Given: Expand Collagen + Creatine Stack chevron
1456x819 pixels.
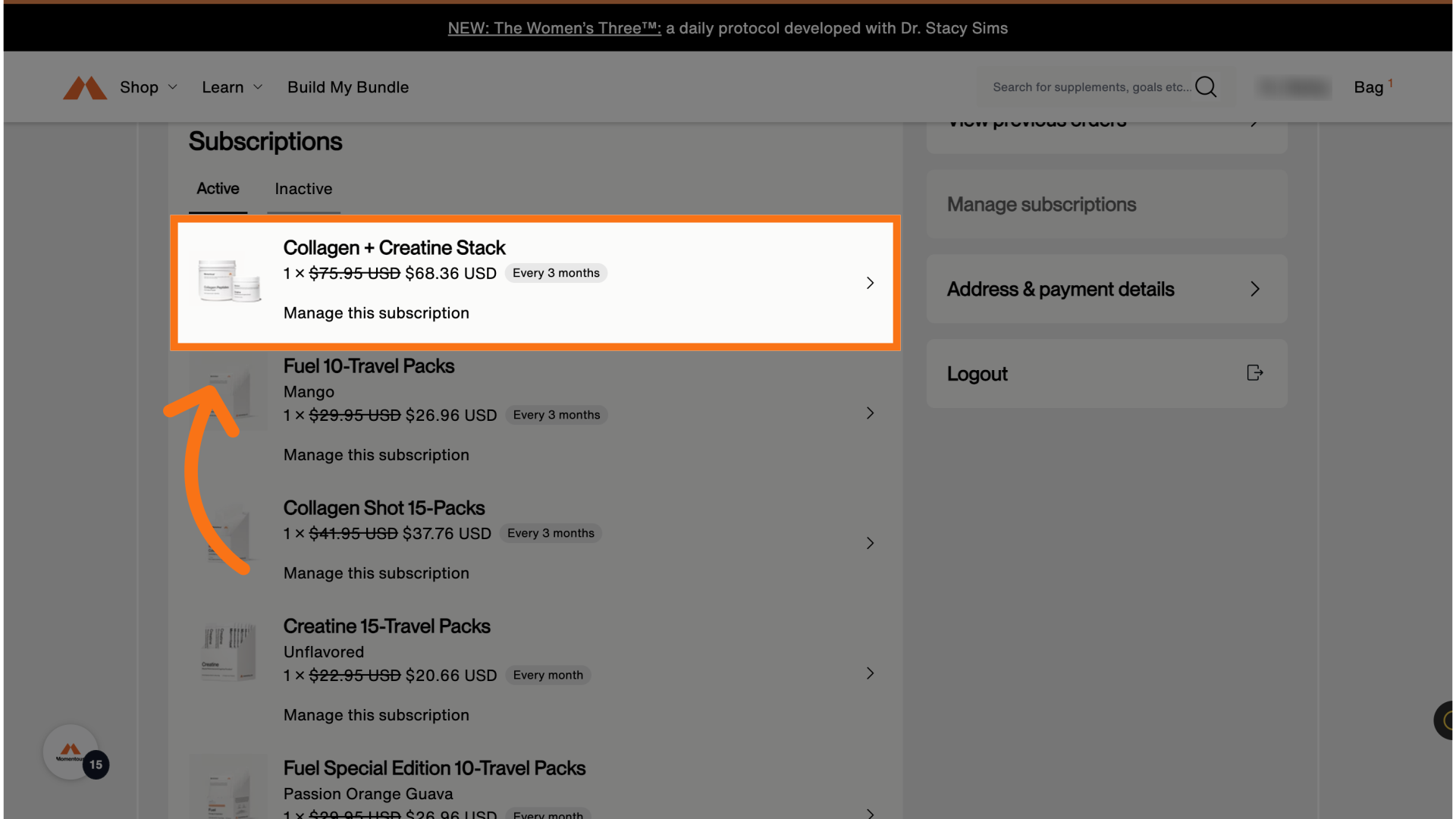Looking at the screenshot, I should (x=870, y=283).
